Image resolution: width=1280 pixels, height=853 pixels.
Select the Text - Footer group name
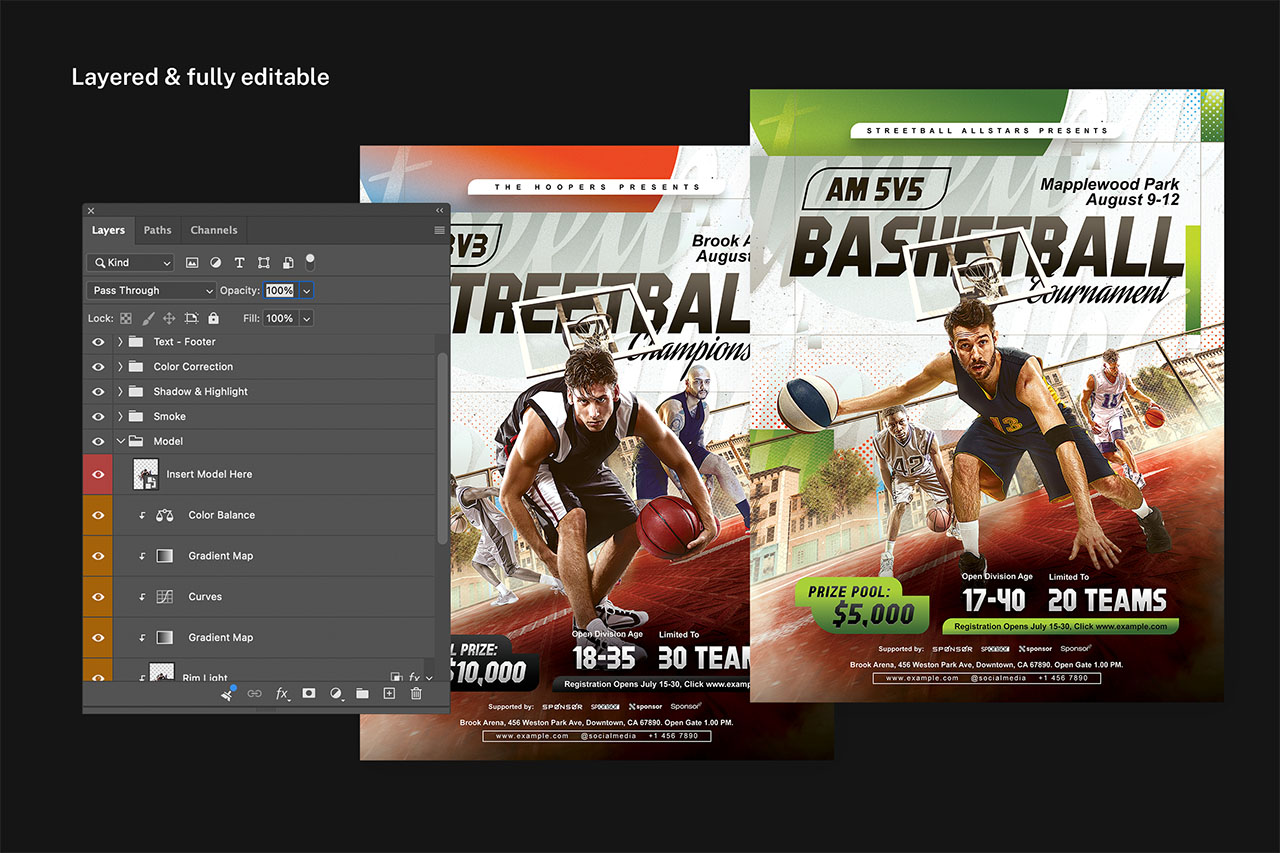pos(185,342)
